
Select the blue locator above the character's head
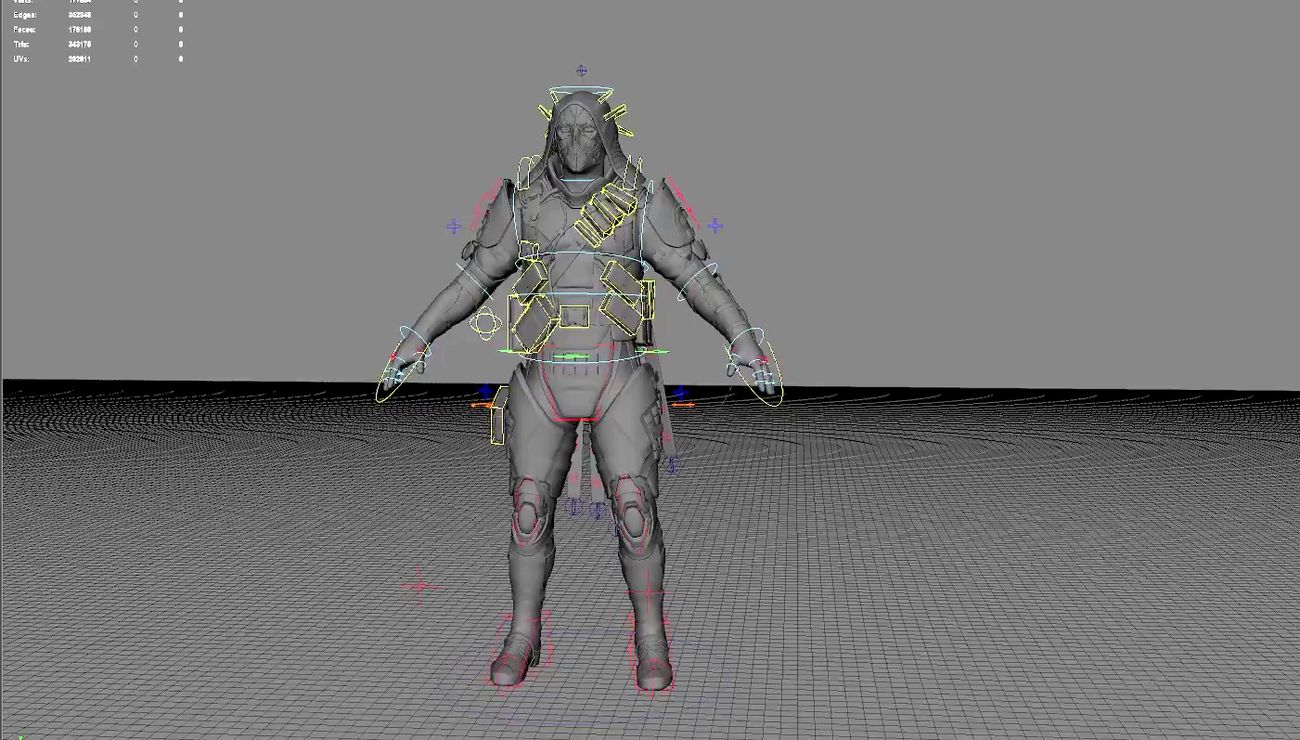pos(581,71)
